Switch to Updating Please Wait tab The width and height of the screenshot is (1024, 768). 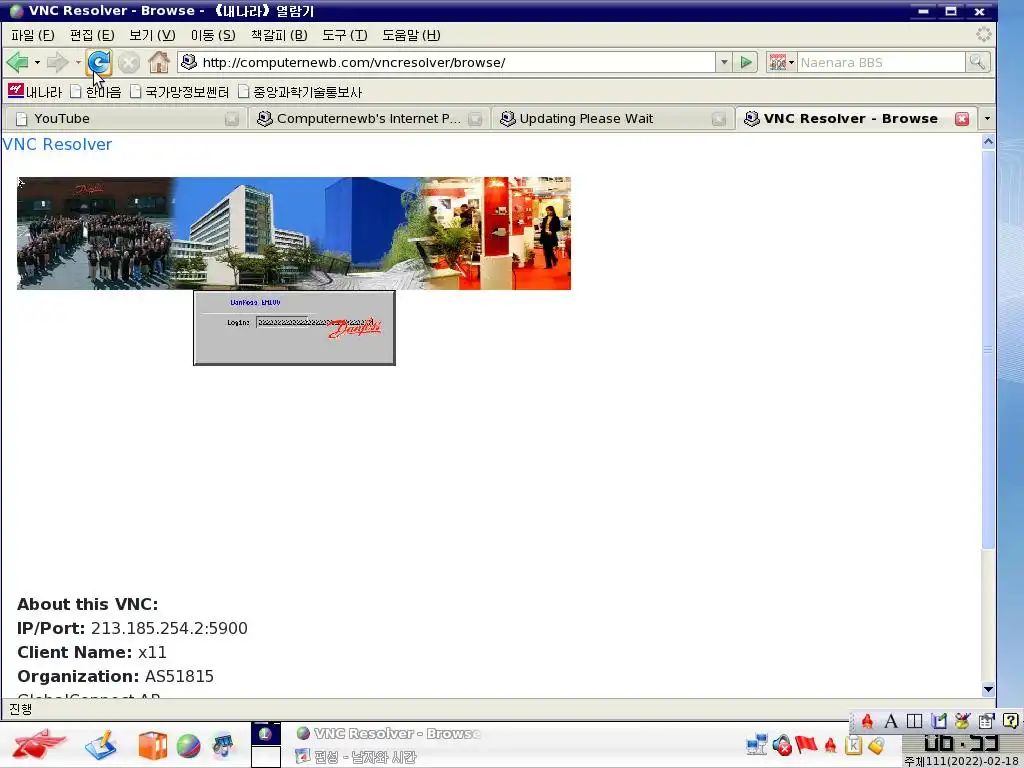pos(611,118)
